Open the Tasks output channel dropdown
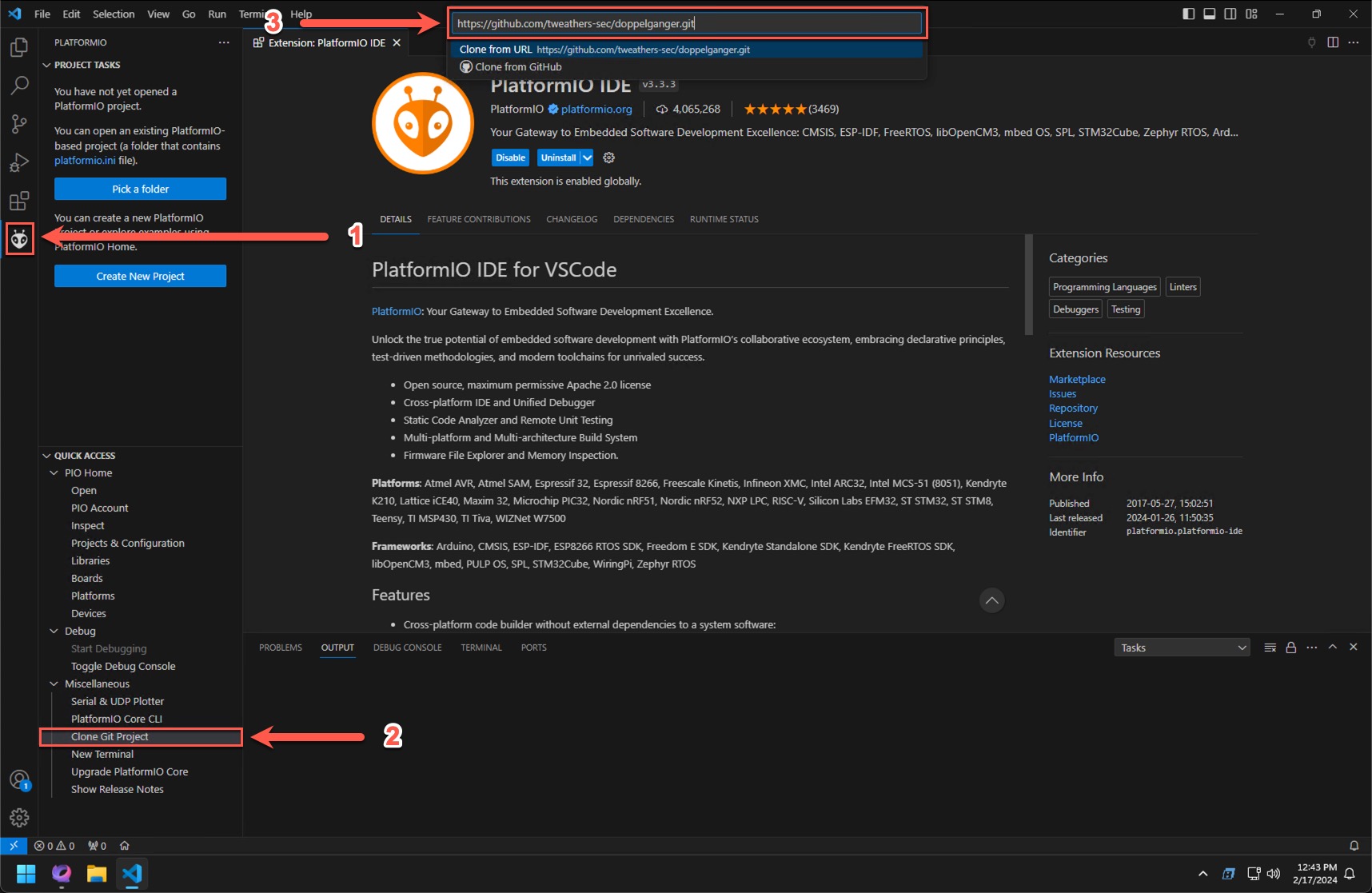 pyautogui.click(x=1182, y=648)
